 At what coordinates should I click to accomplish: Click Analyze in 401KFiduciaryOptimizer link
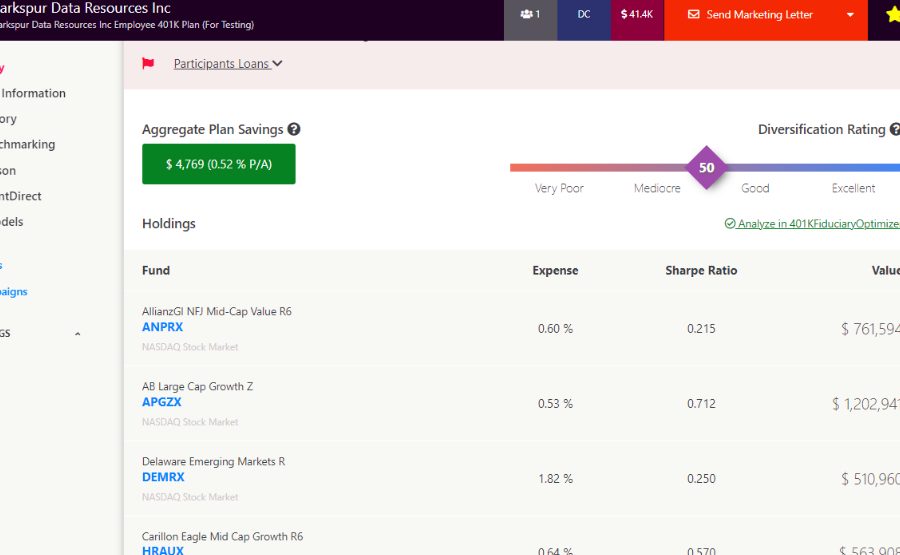815,224
